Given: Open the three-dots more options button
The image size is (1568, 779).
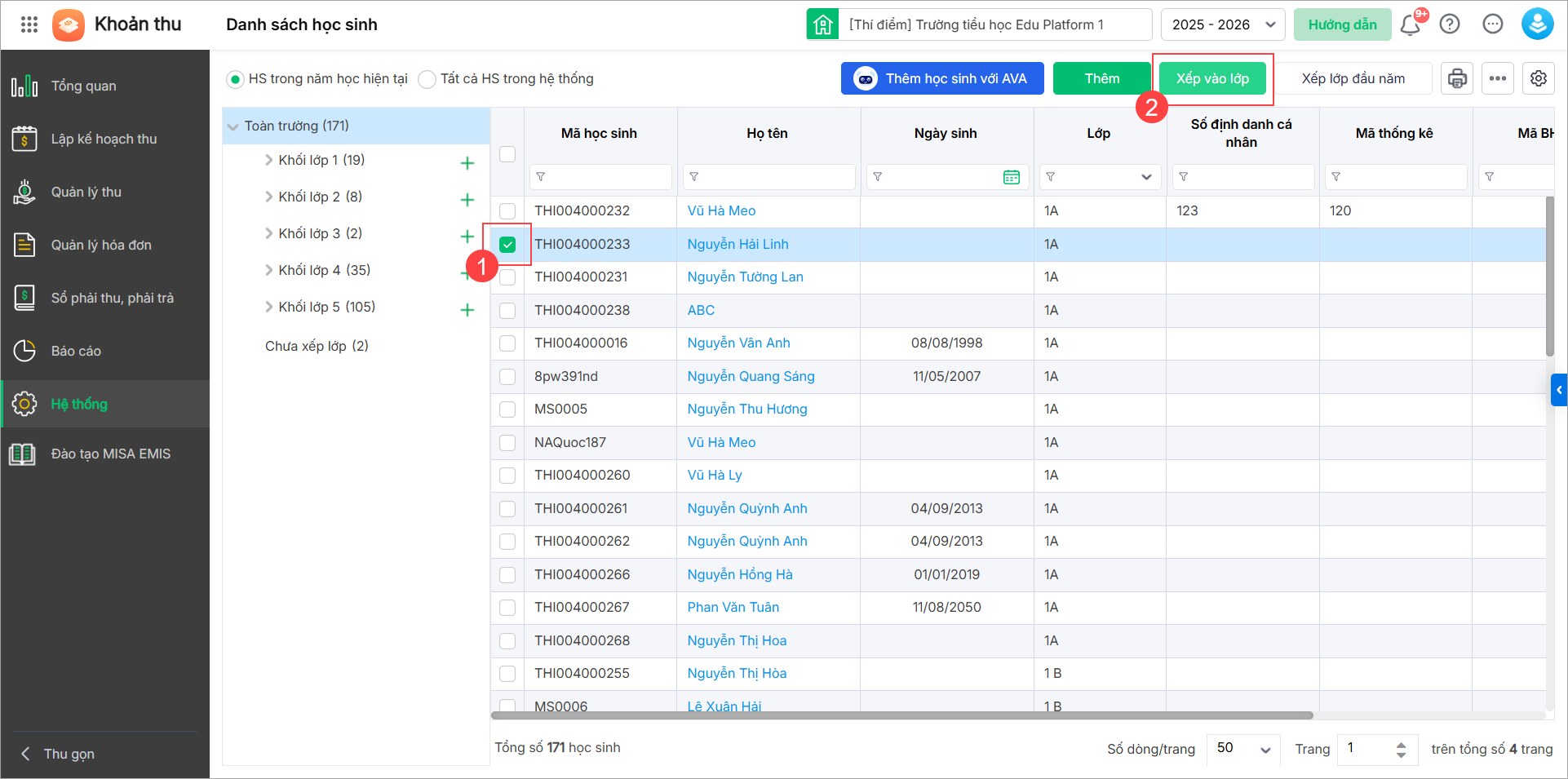Looking at the screenshot, I should pos(1498,78).
